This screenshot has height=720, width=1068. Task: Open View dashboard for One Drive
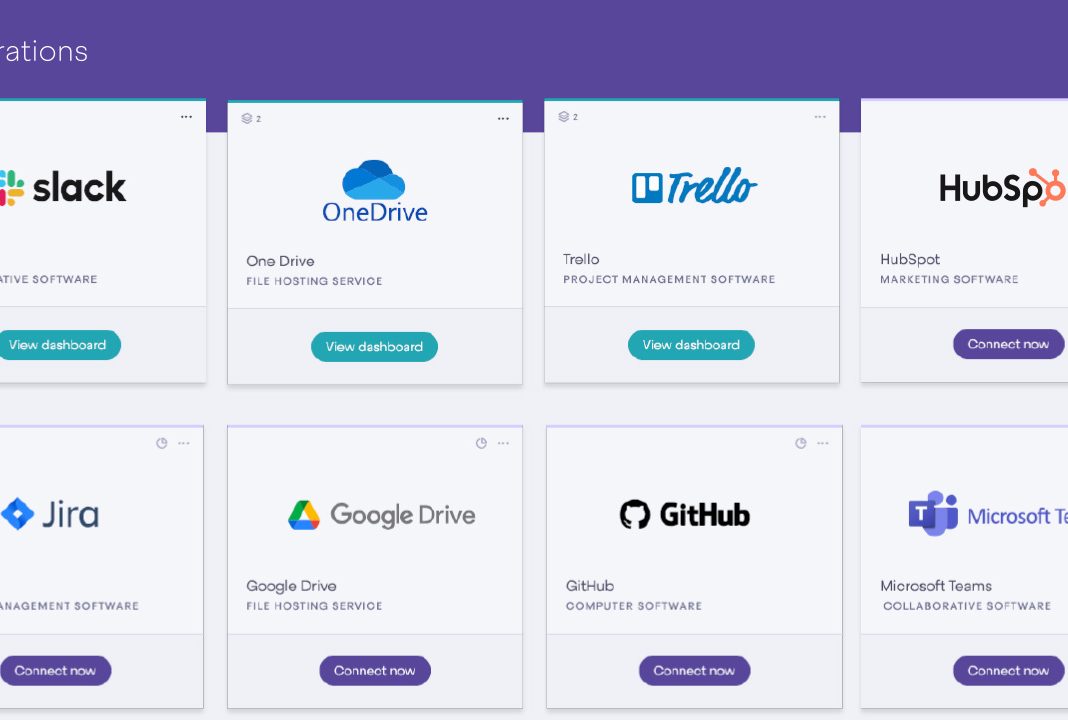[374, 347]
